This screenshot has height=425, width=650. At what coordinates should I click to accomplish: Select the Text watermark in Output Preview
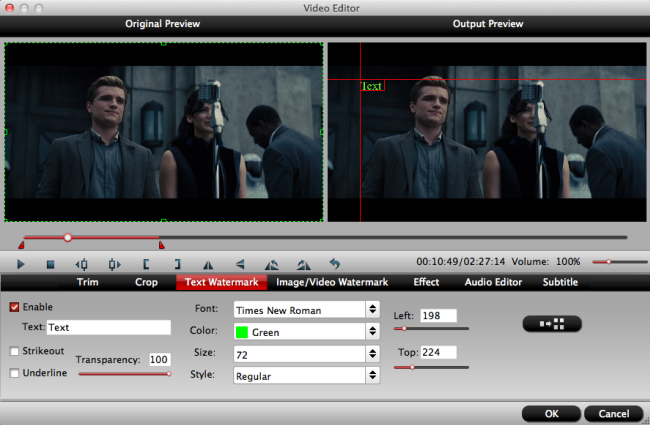click(x=372, y=86)
